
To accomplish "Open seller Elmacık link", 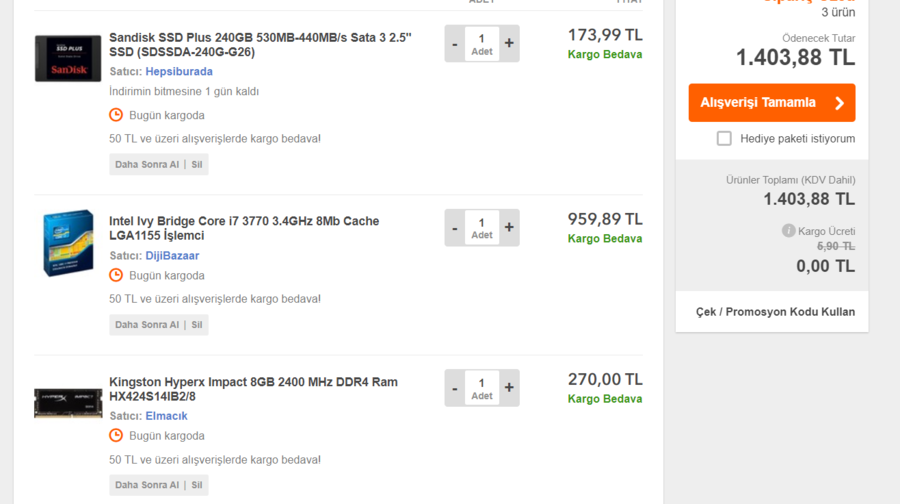I will [166, 416].
